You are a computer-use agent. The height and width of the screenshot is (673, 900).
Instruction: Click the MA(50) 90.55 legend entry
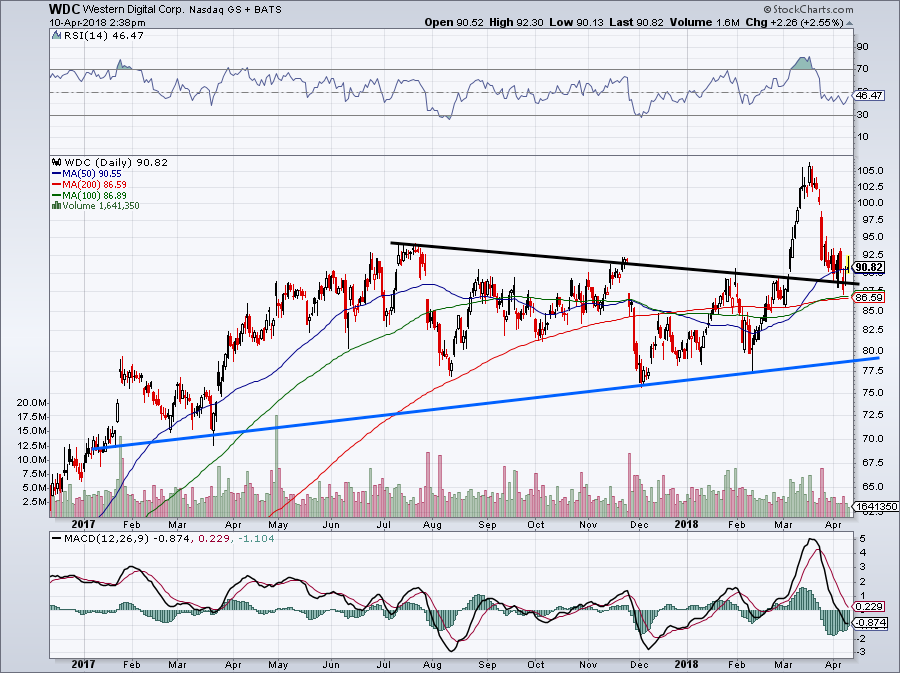(92, 174)
